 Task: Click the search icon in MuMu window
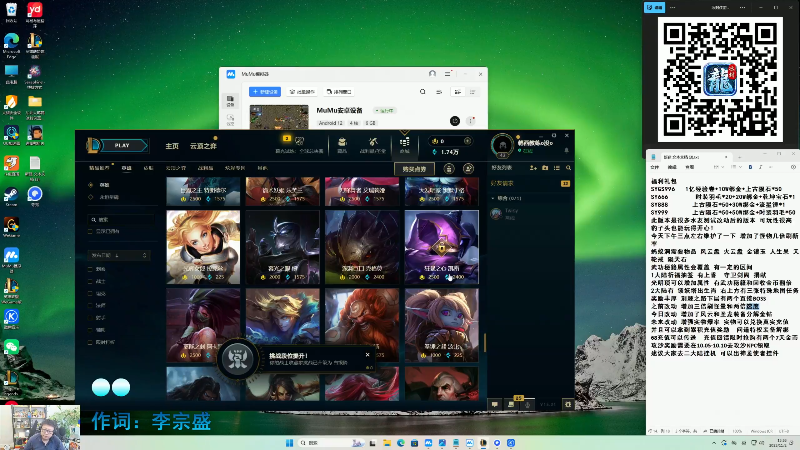(x=422, y=92)
